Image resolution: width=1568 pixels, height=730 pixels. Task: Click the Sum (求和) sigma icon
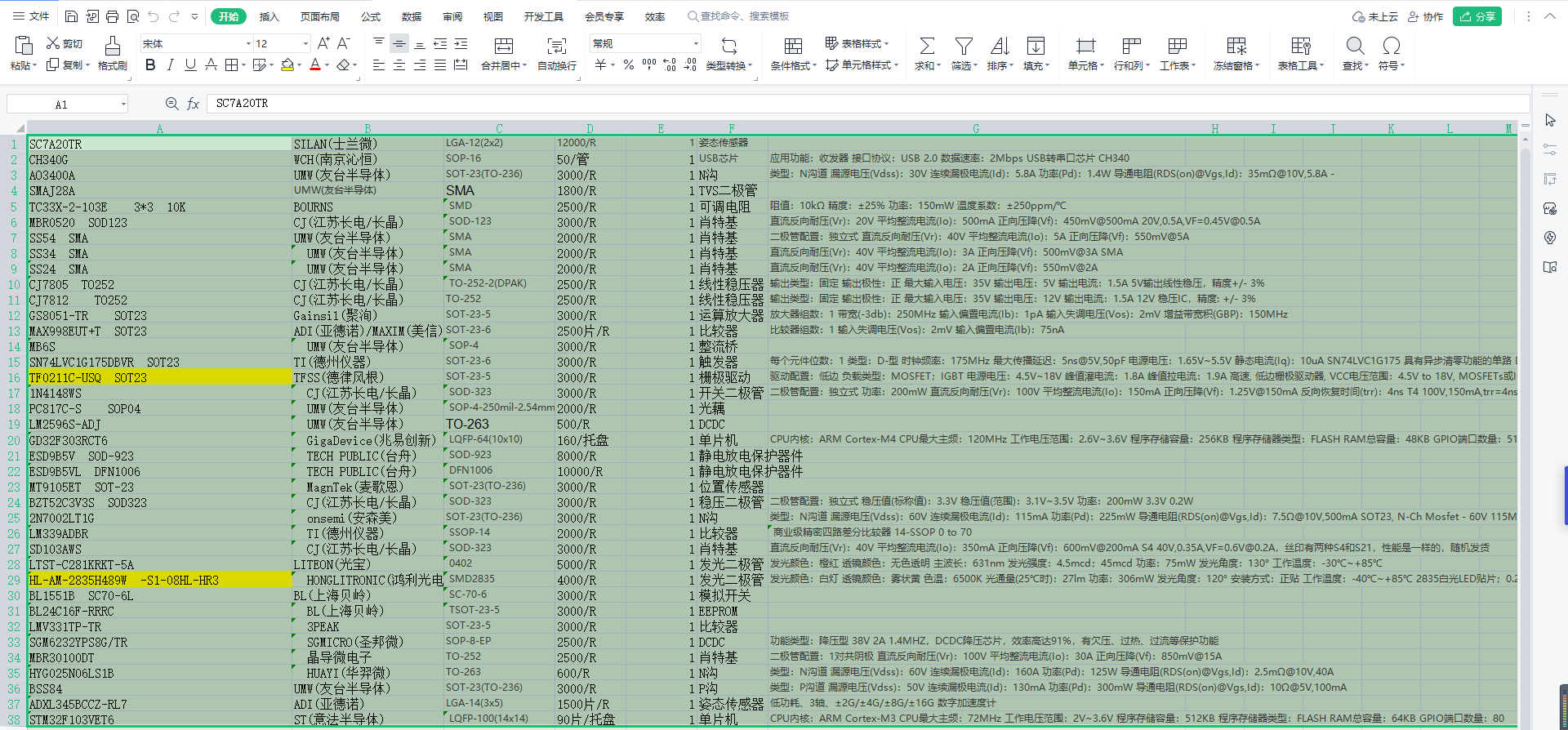[x=927, y=46]
